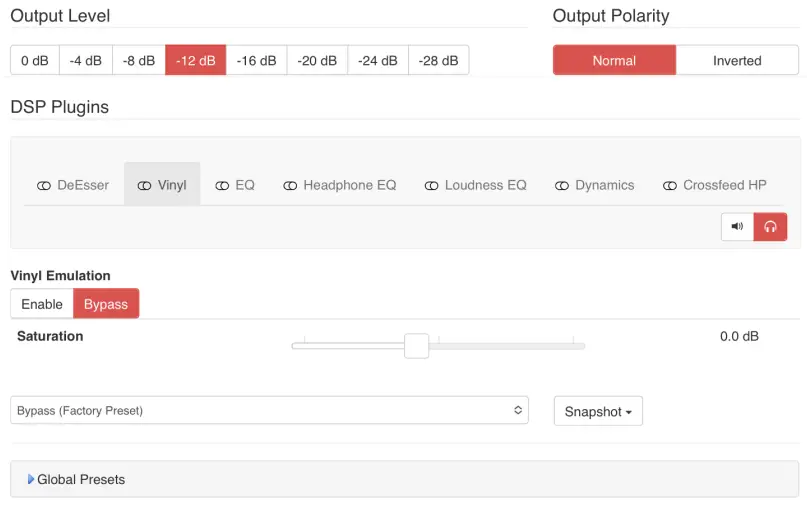This screenshot has height=509, width=807.
Task: Click the DeEsser link icon
Action: [44, 186]
